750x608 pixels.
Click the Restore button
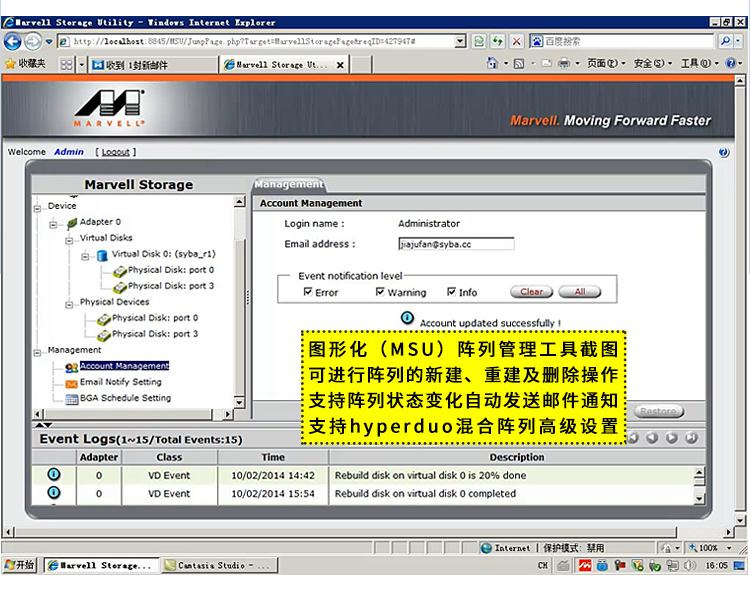[x=659, y=411]
